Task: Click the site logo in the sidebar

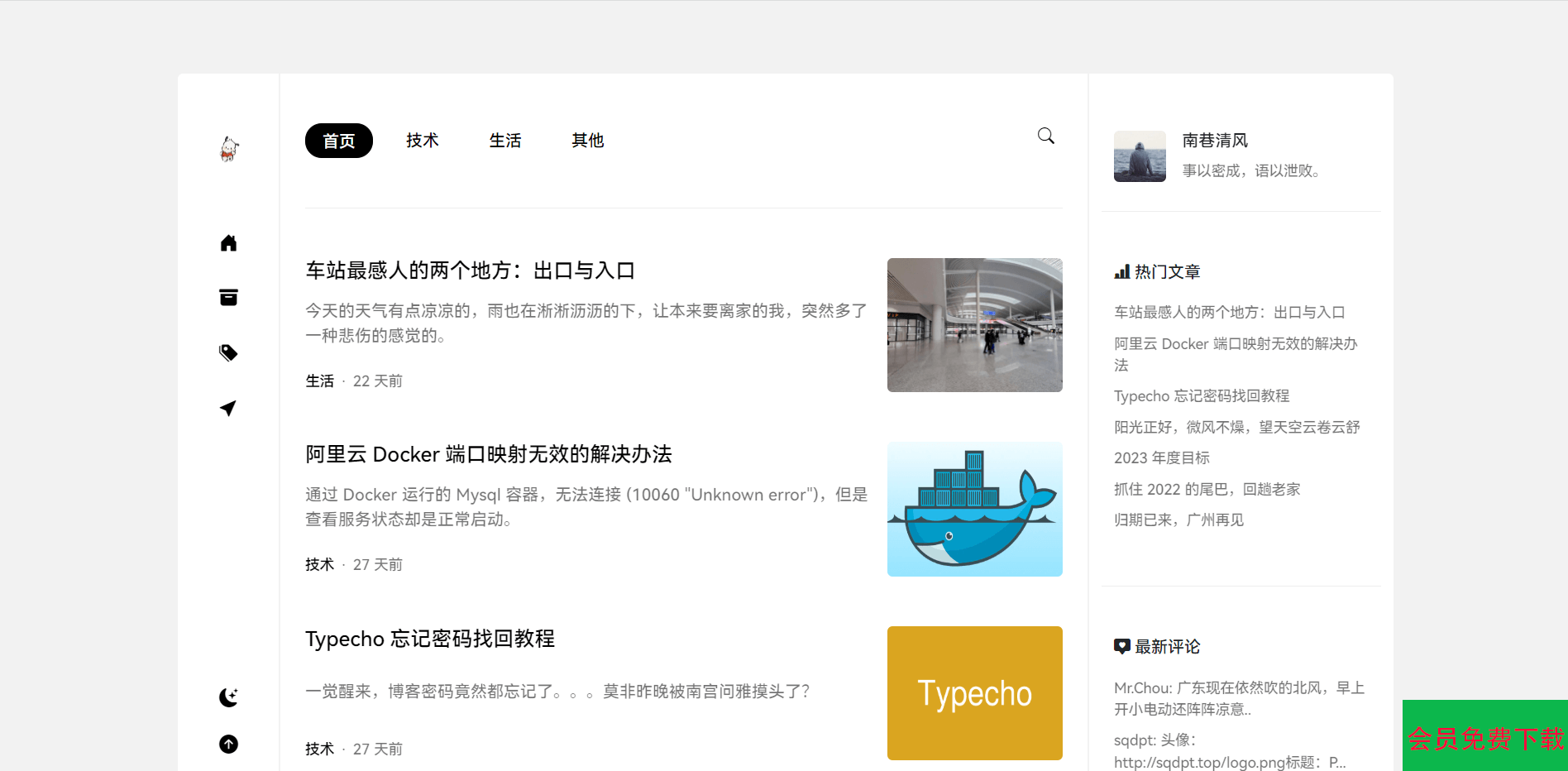Action: click(x=229, y=149)
